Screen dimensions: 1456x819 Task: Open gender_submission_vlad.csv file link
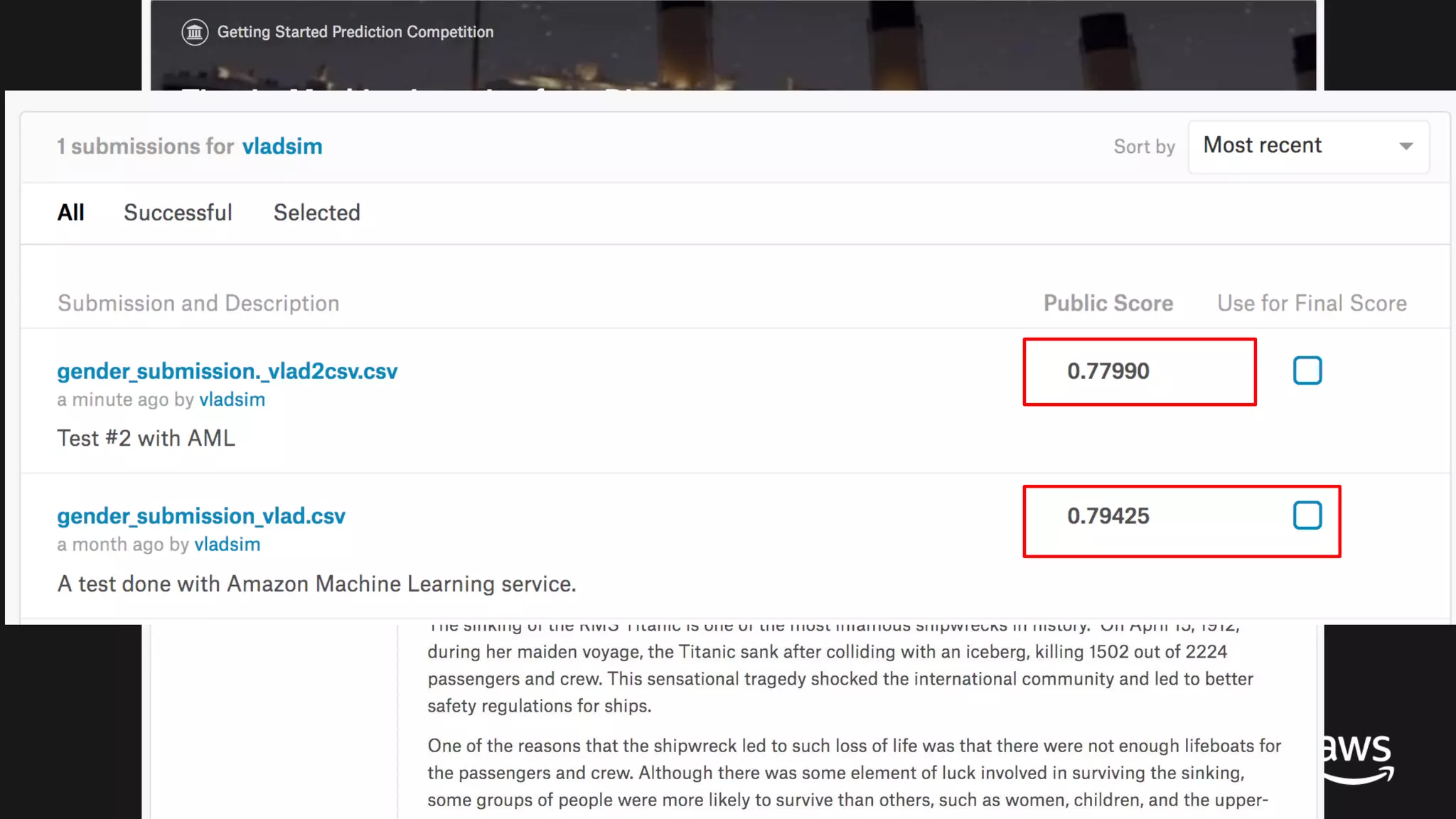pos(201,516)
